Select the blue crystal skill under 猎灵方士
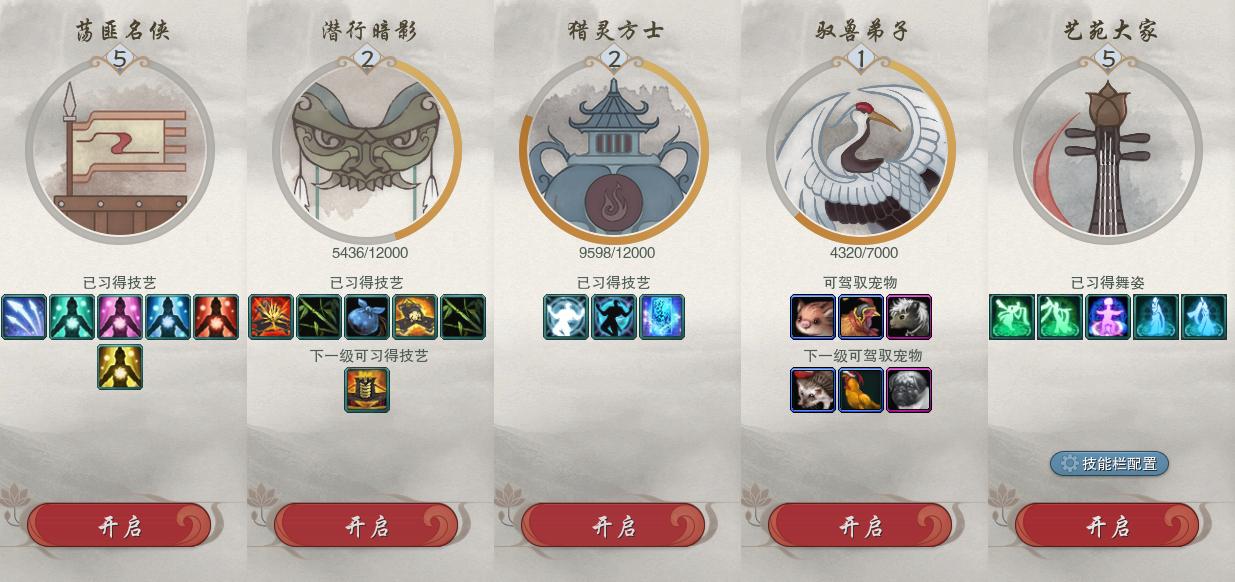This screenshot has width=1235, height=582. pyautogui.click(x=662, y=317)
